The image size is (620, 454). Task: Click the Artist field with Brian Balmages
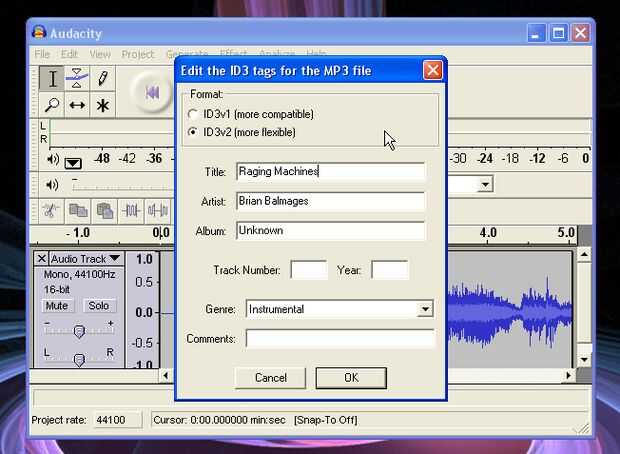(330, 201)
